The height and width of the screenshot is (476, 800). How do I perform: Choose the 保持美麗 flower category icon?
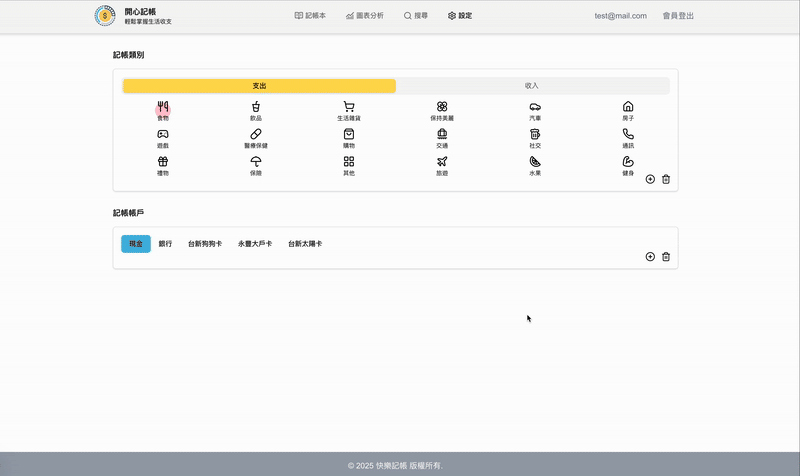[442, 107]
